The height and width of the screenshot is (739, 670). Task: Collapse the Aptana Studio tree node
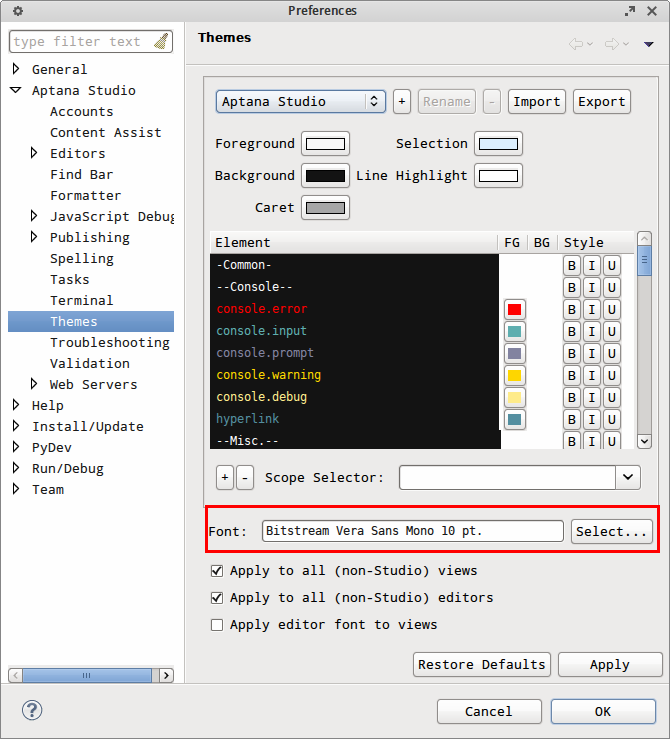click(x=16, y=90)
